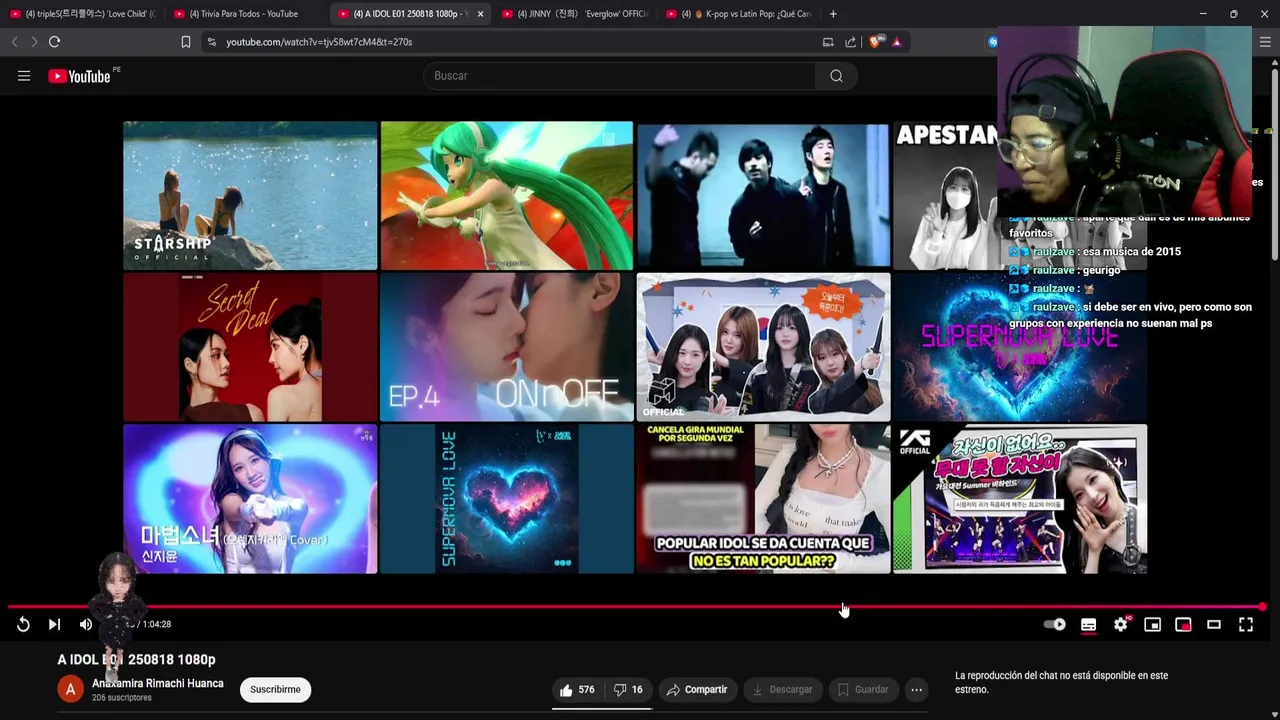Click the Descargar download button
Screen dimensions: 1280x720
[782, 689]
